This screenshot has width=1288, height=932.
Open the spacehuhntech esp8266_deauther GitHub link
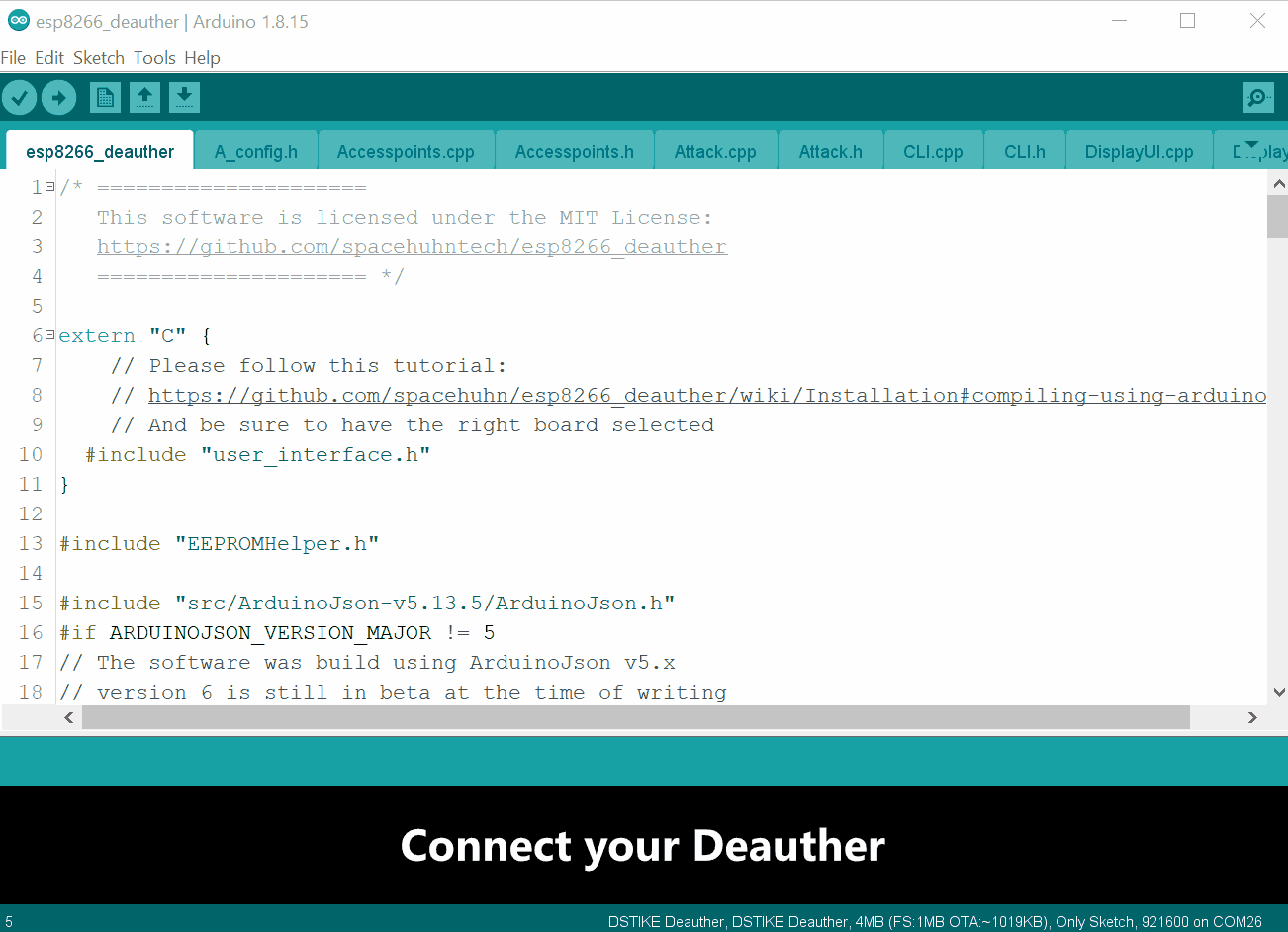pos(412,246)
